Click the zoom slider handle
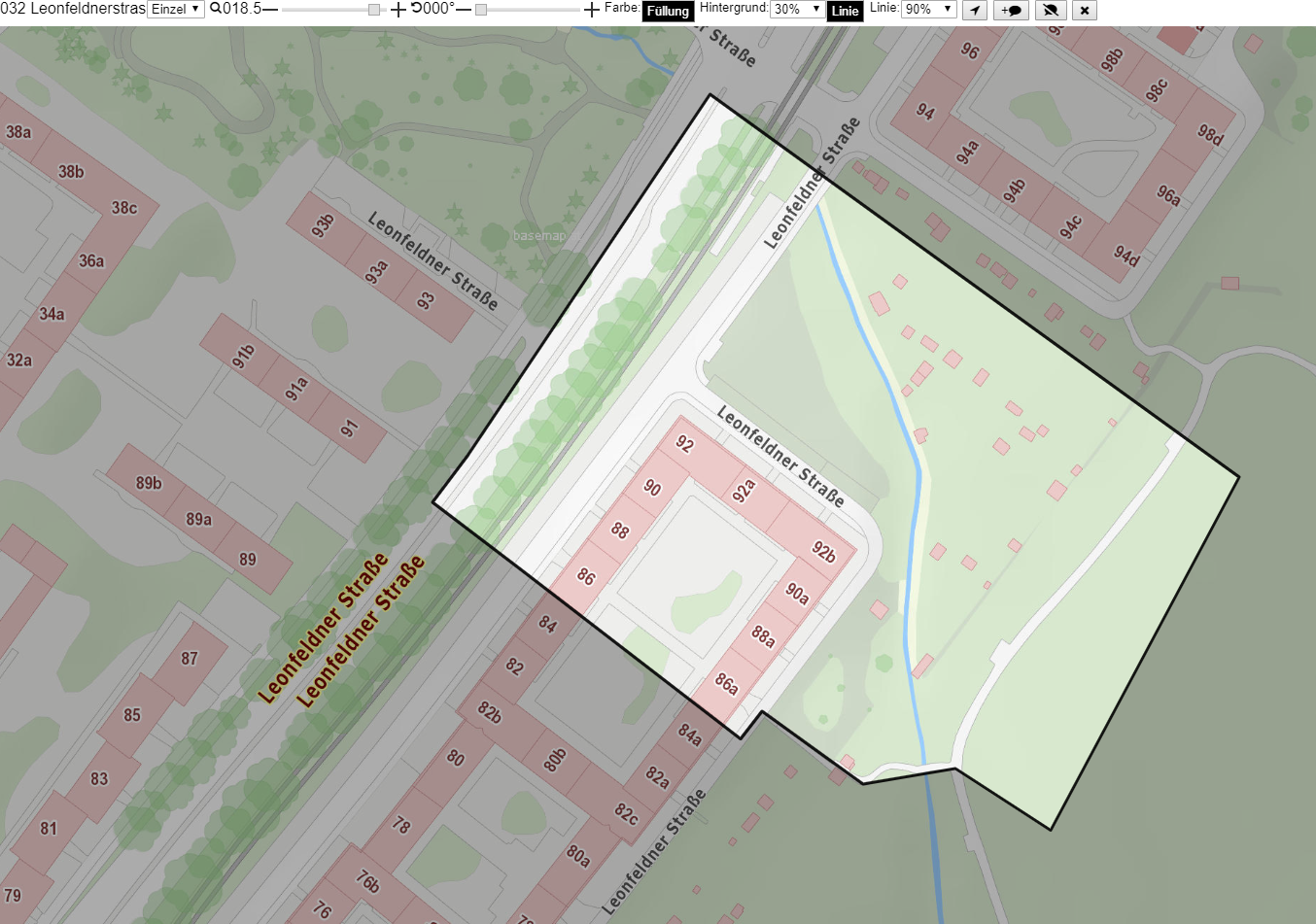The height and width of the screenshot is (924, 1316). coord(375,10)
